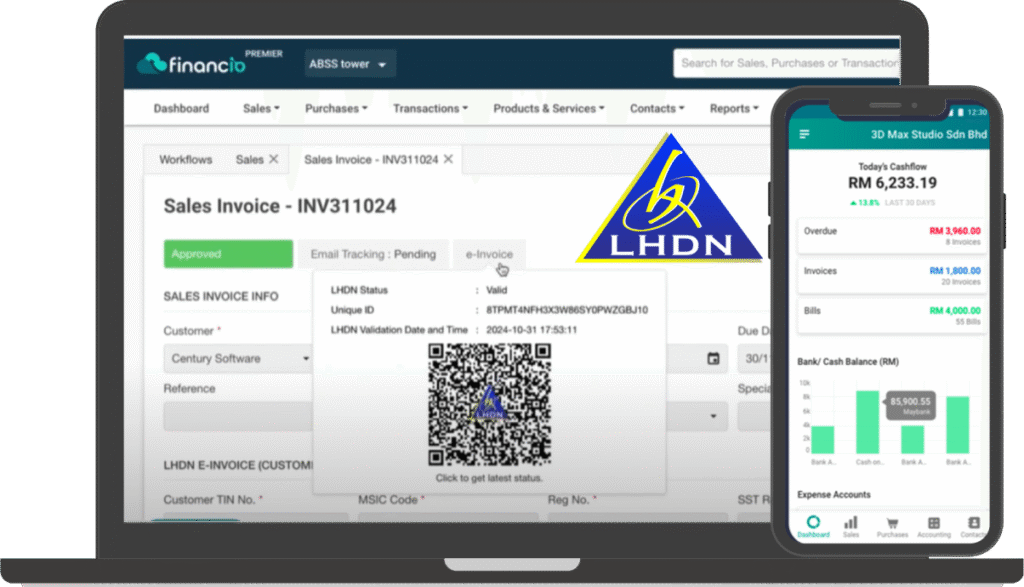This screenshot has height=587, width=1024.
Task: Click the green Approved status button
Action: click(x=227, y=254)
